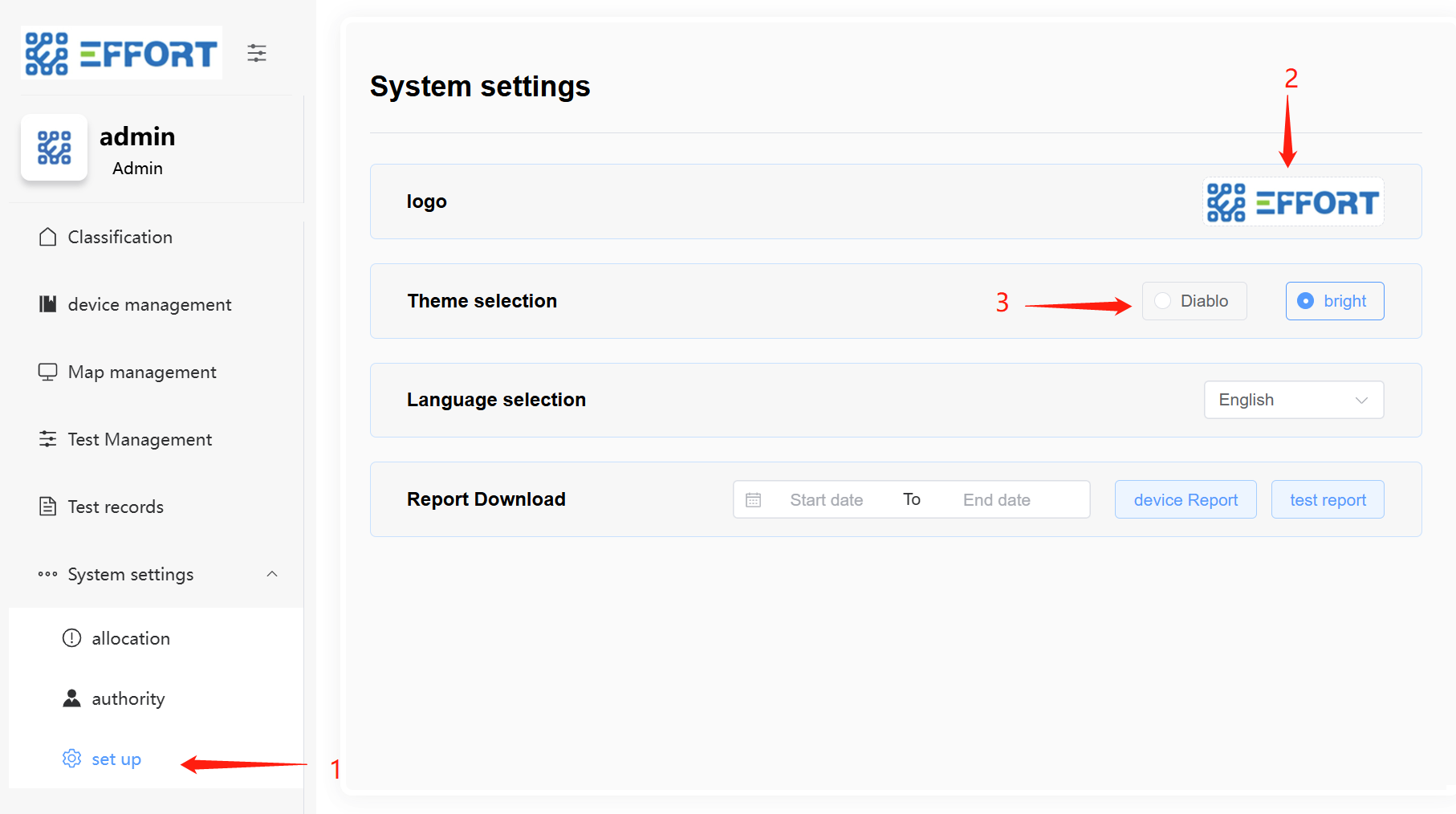Click the admin avatar icon
Viewport: 1456px width, 814px height.
(x=54, y=148)
